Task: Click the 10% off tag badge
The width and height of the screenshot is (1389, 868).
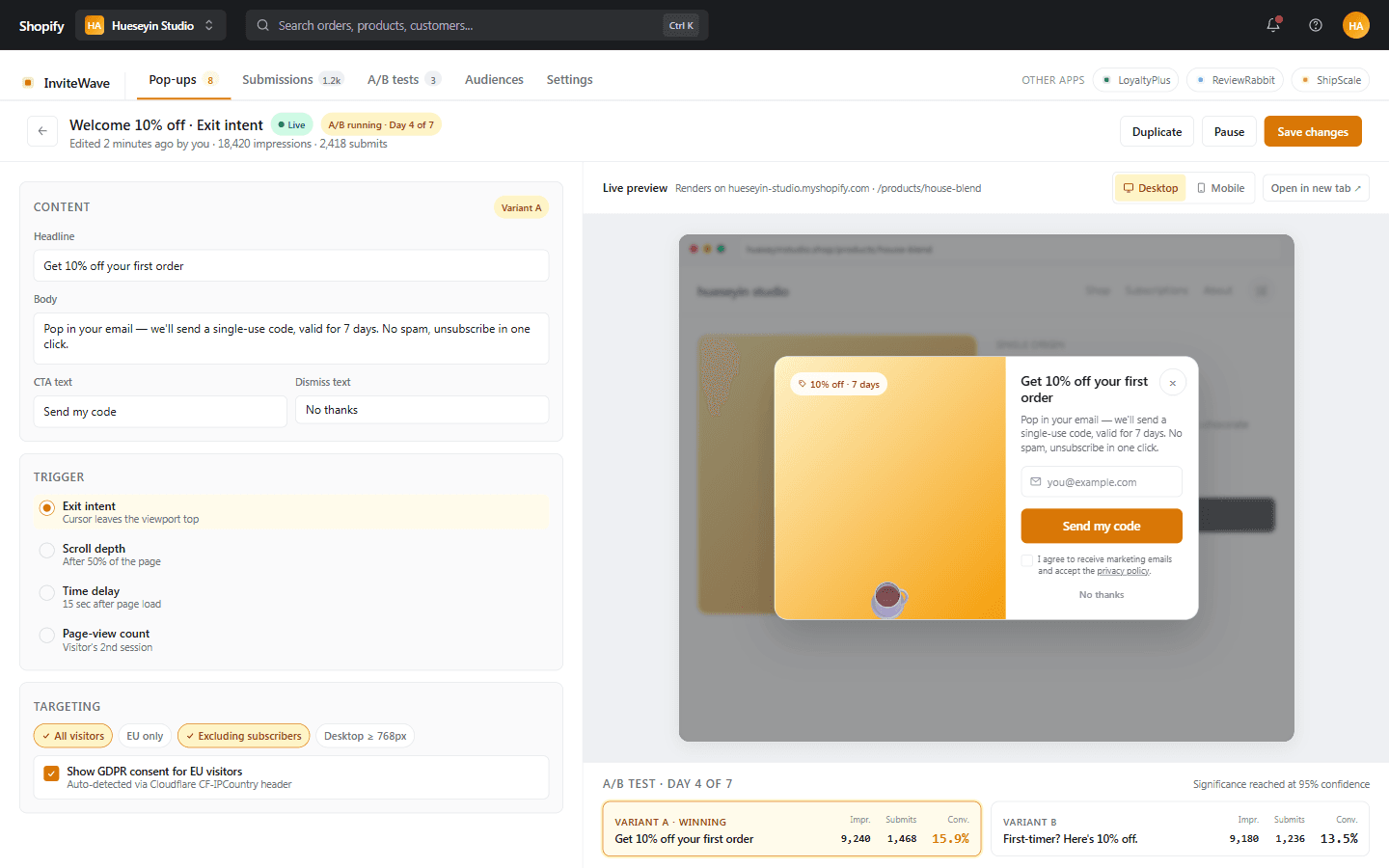Action: (x=839, y=384)
